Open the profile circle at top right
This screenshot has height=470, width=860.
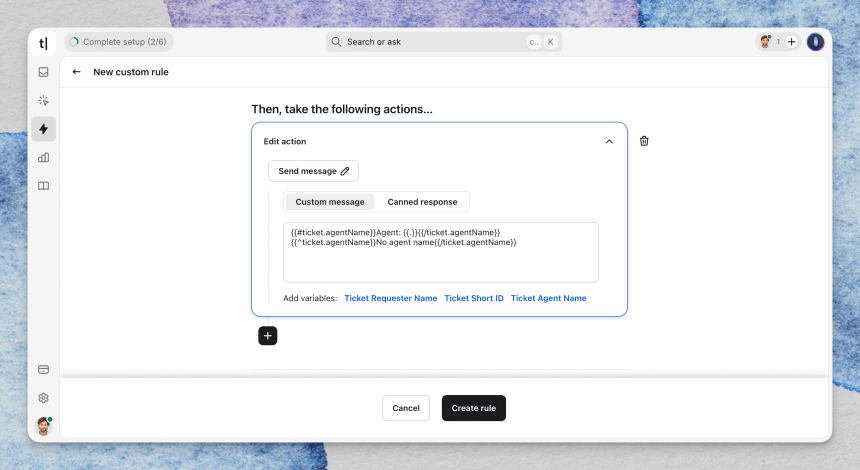point(816,42)
